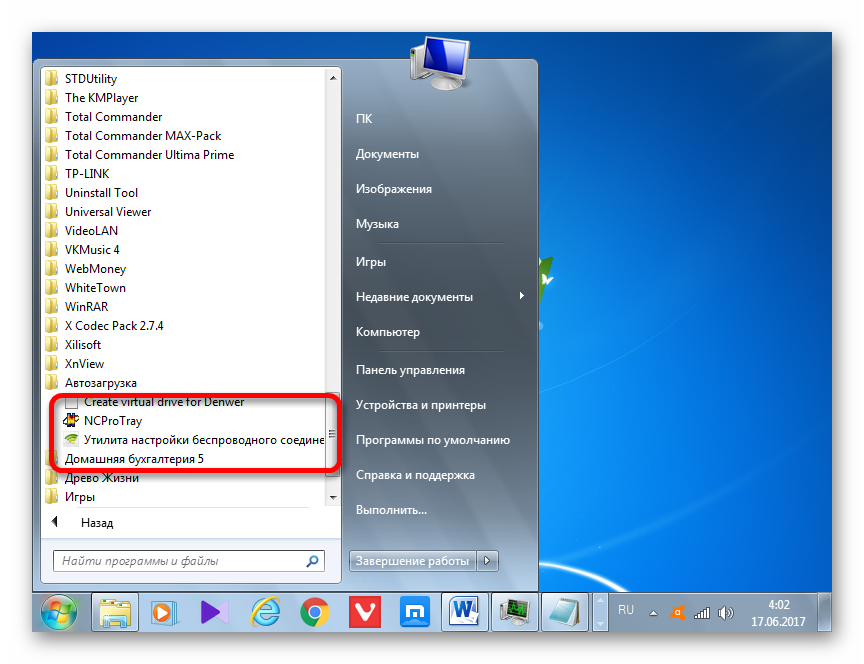864x664 pixels.
Task: Open the WebMoney folder
Action: pyautogui.click(x=86, y=269)
